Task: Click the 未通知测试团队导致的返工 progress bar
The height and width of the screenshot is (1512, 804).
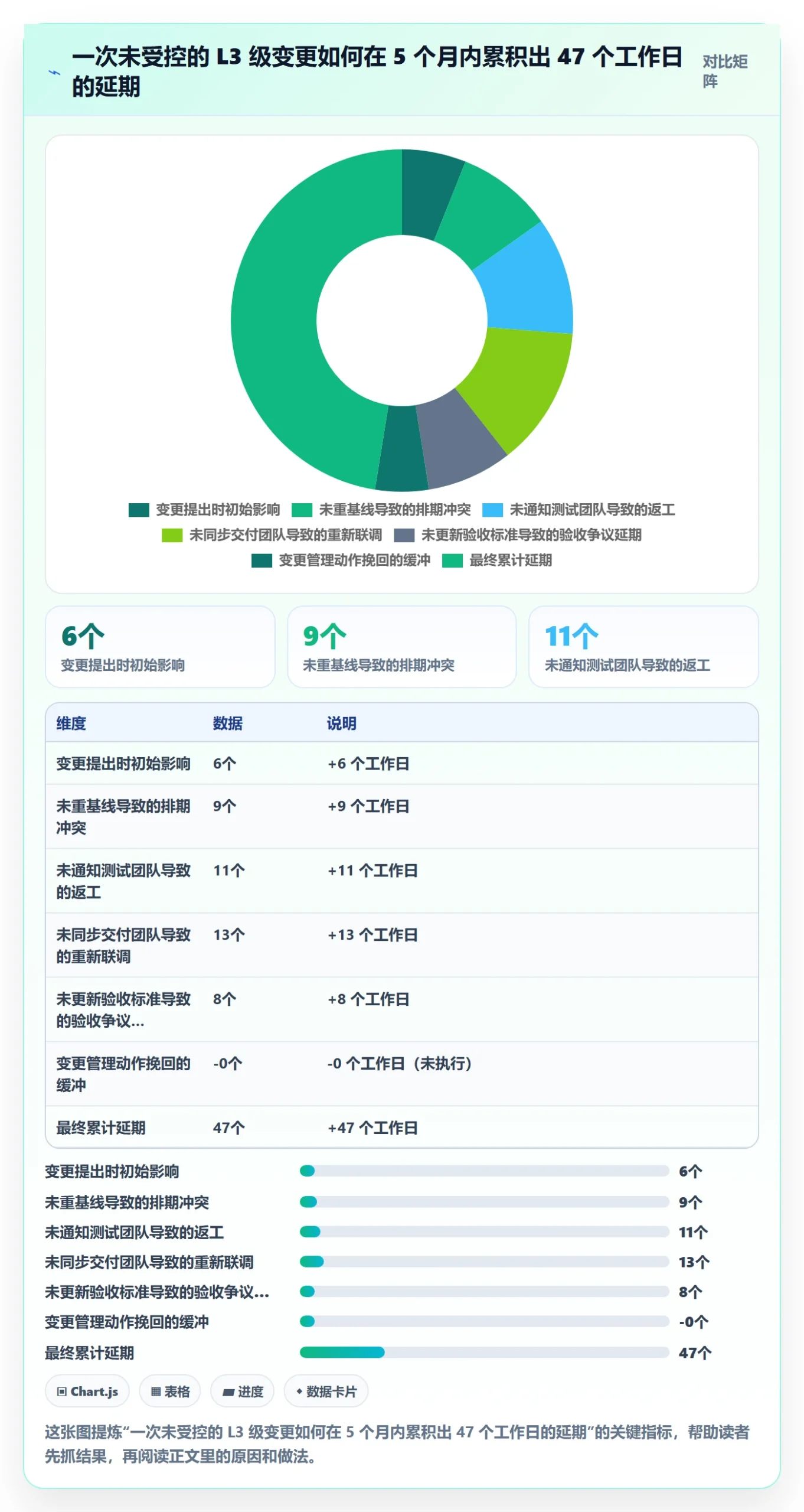Action: [x=484, y=1231]
